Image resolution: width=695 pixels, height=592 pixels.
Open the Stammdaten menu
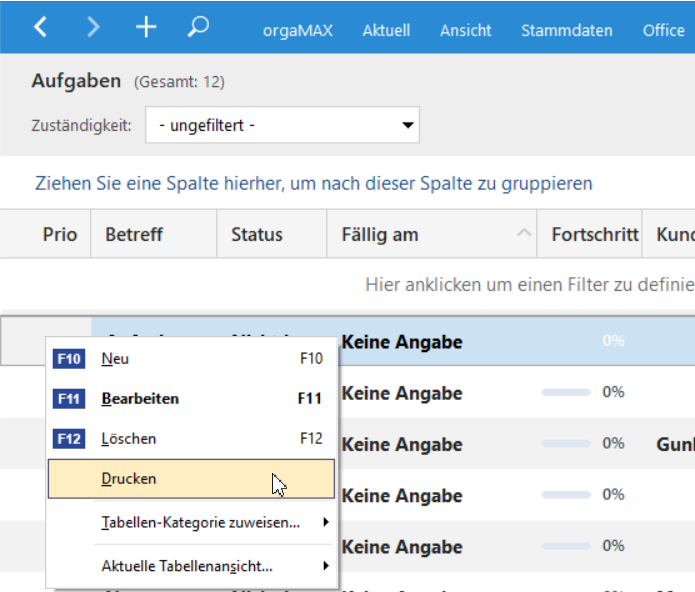pyautogui.click(x=566, y=30)
